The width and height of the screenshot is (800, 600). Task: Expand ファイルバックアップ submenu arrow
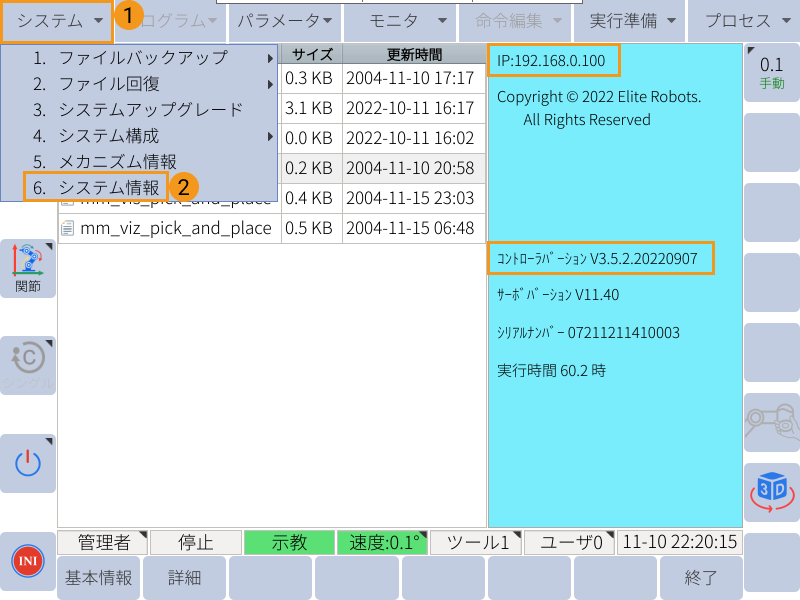pos(270,59)
